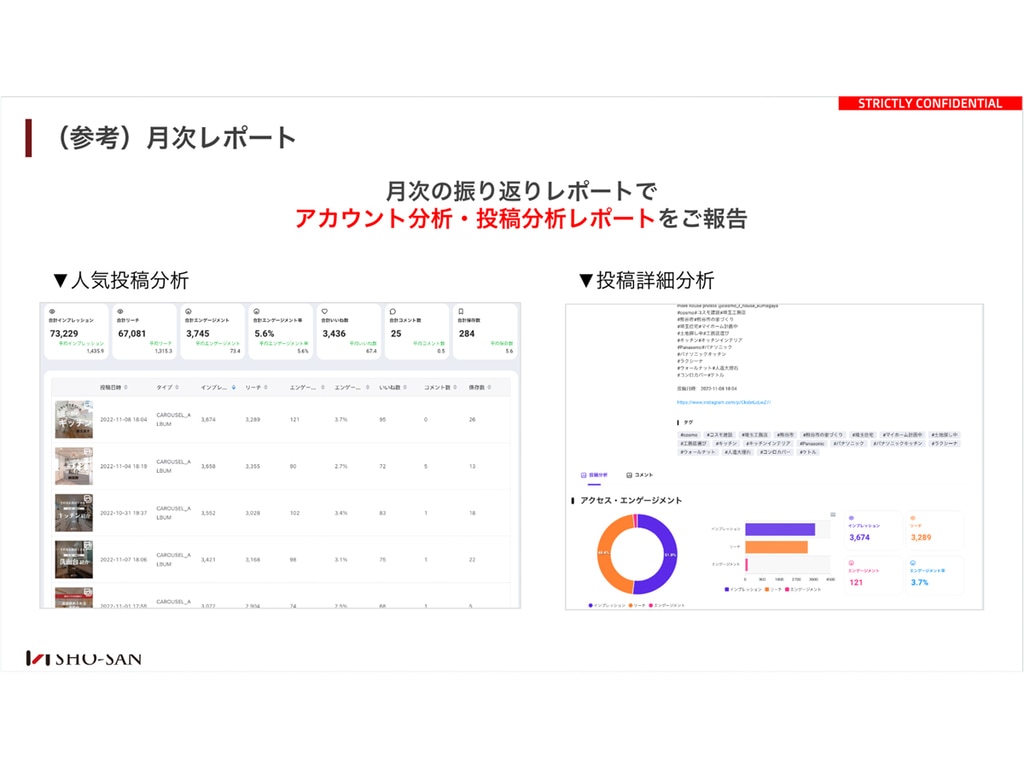1024x768 pixels.
Task: Sort table by インプレッション column arrow
Action: tap(234, 387)
